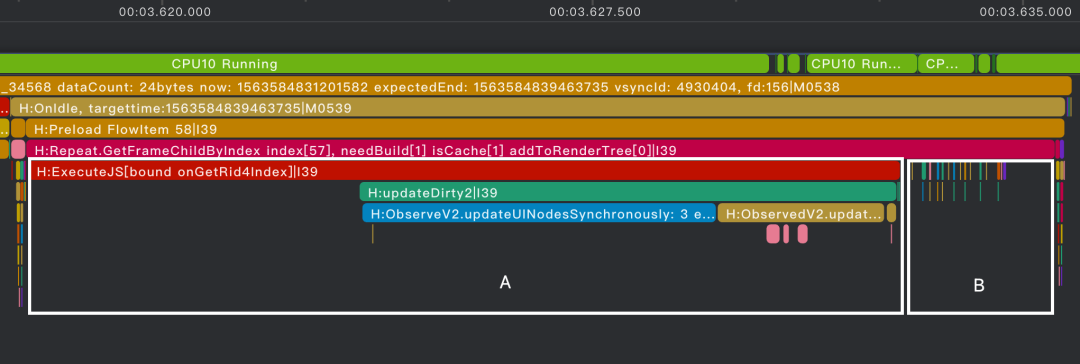Select the green 'CP...' CPU slice
The height and width of the screenshot is (364, 1080).
click(x=946, y=64)
